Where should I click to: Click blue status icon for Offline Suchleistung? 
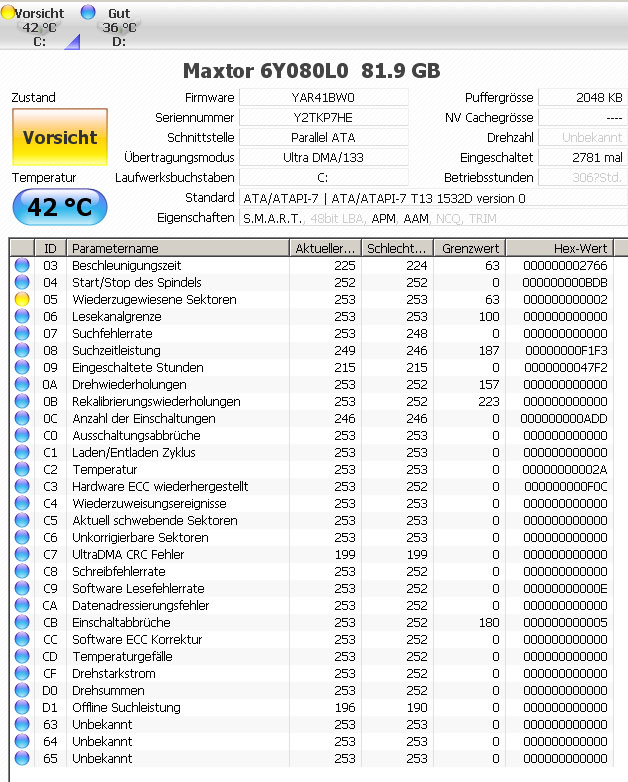(22, 707)
